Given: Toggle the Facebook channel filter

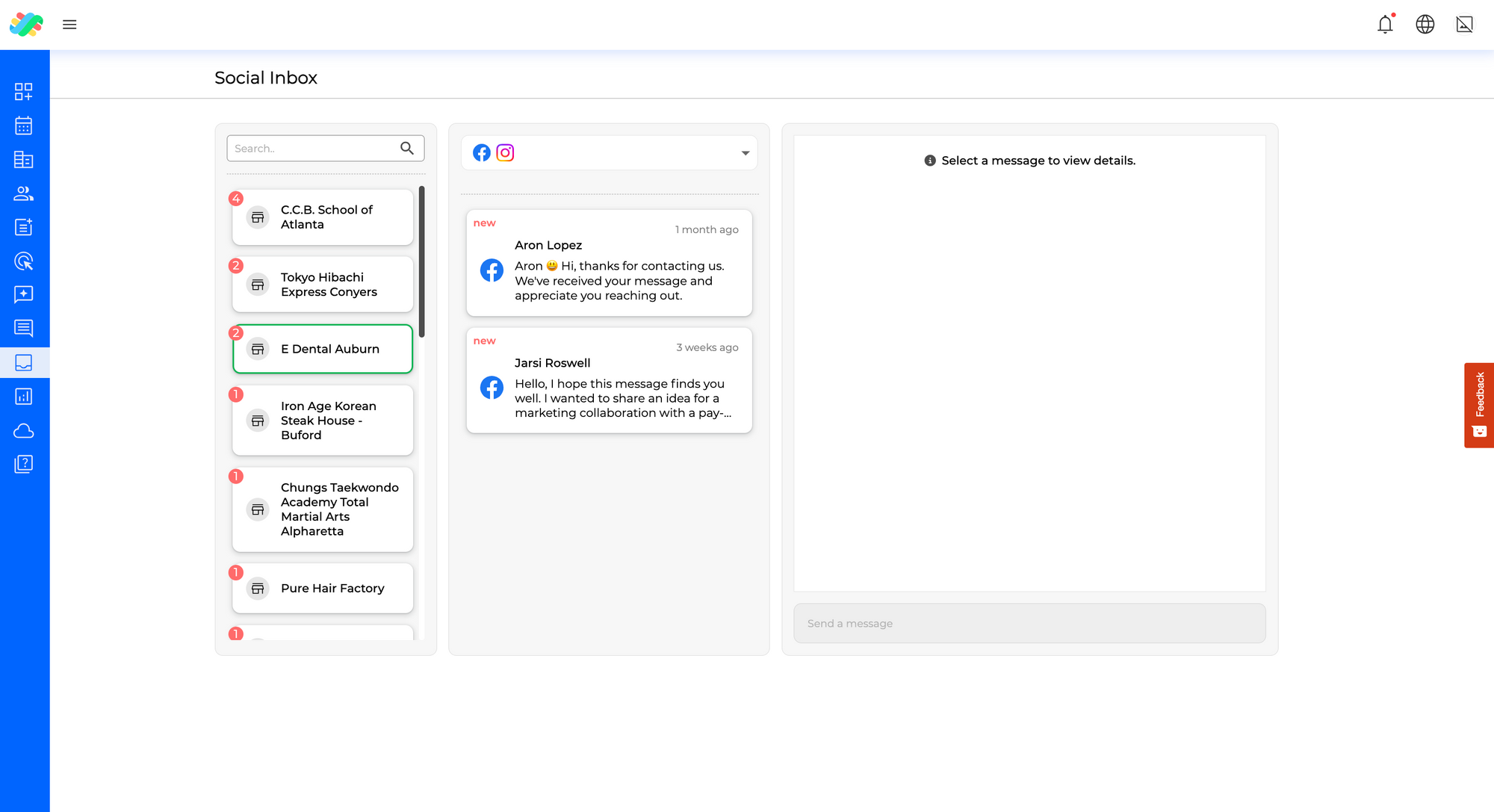Looking at the screenshot, I should [482, 152].
